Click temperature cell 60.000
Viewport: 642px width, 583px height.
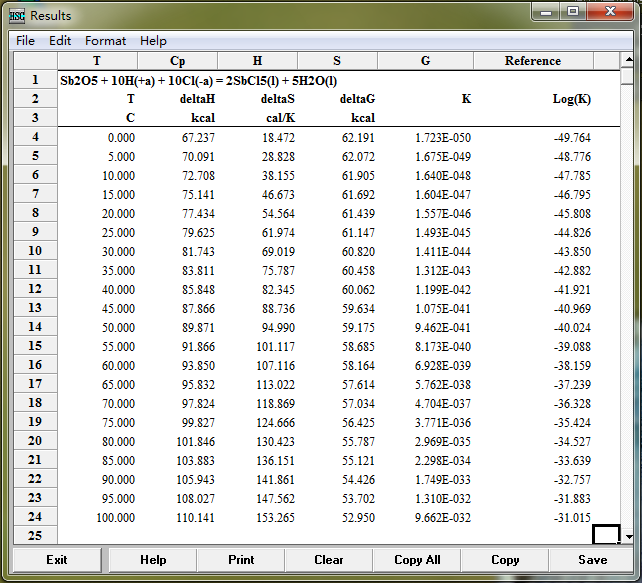click(118, 366)
